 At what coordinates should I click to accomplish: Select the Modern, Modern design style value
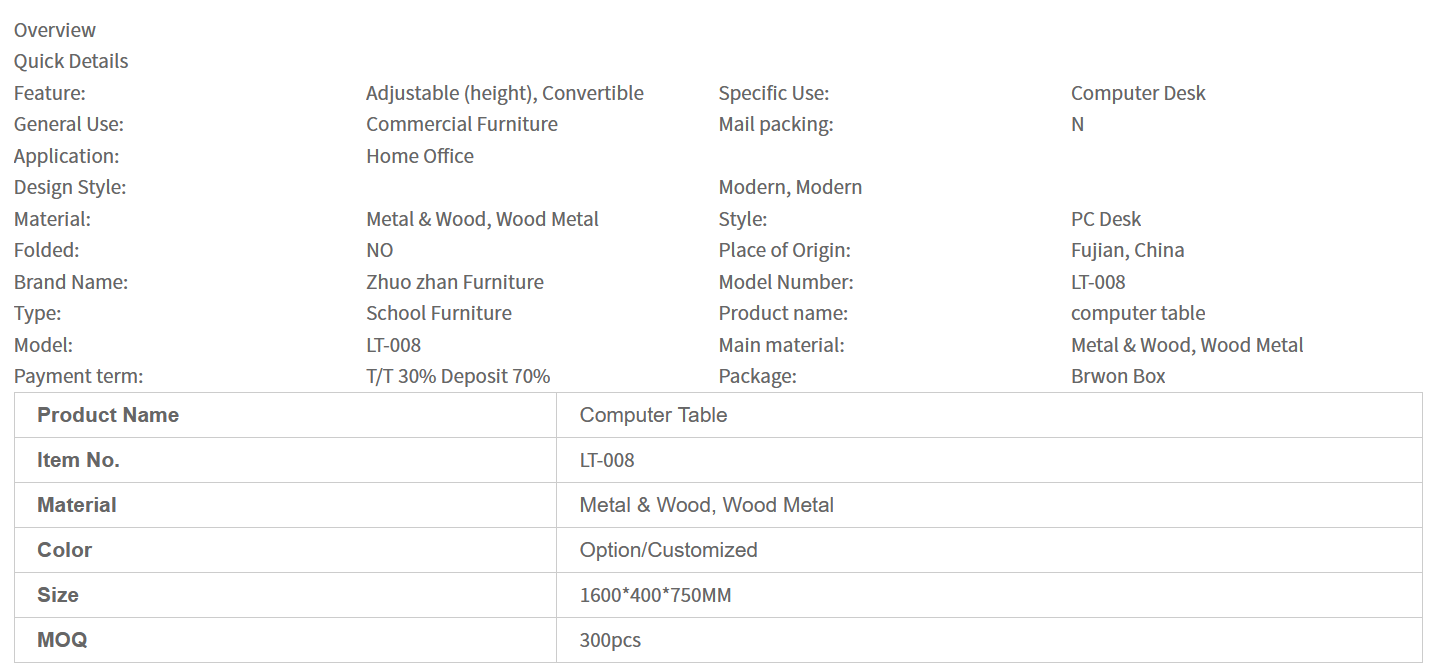[790, 187]
